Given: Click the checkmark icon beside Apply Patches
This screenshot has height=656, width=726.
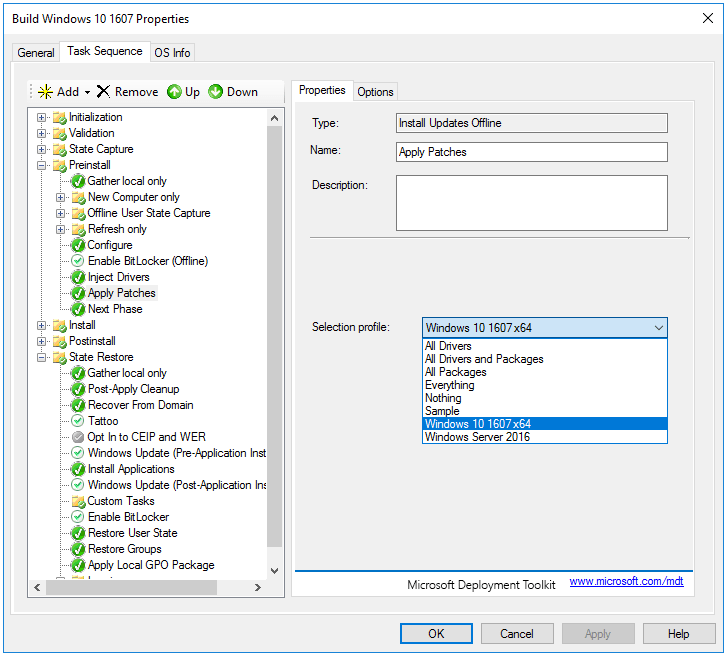Looking at the screenshot, I should point(78,293).
